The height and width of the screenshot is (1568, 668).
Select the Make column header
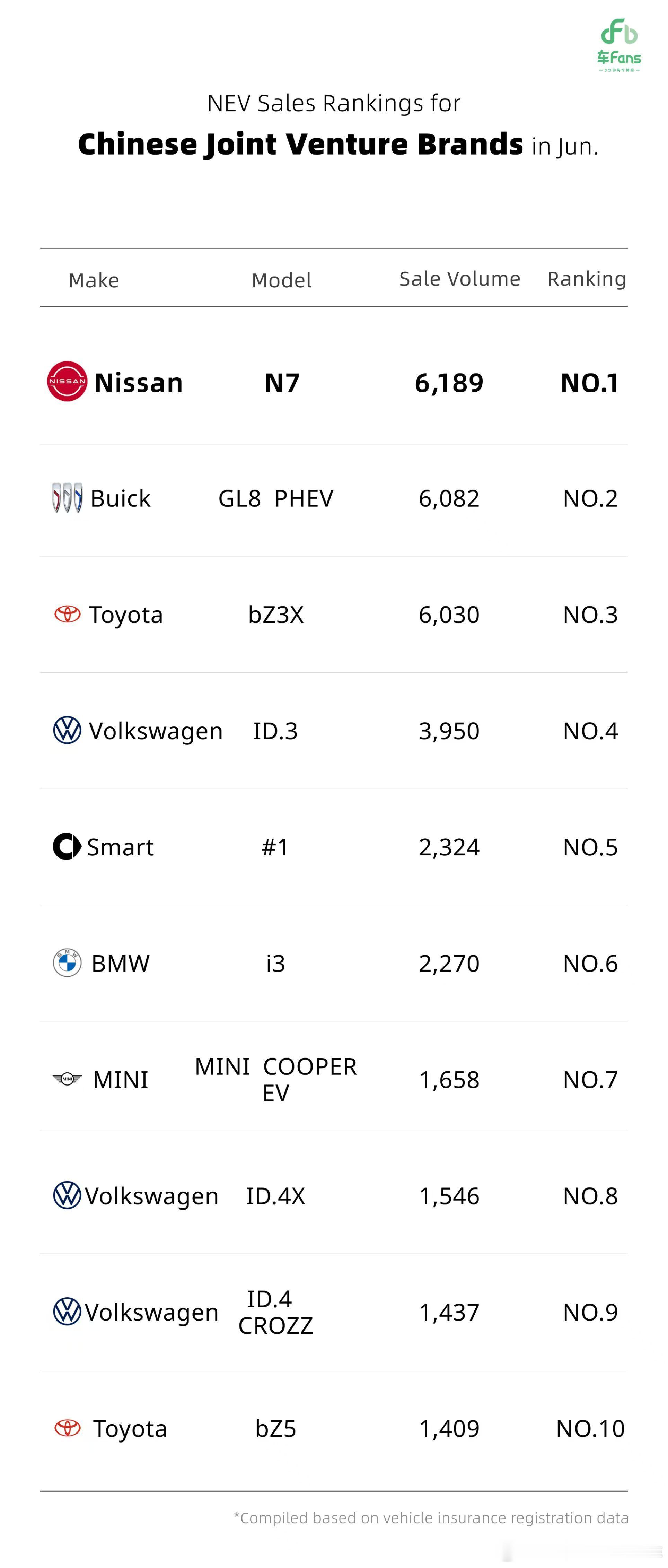click(x=94, y=280)
